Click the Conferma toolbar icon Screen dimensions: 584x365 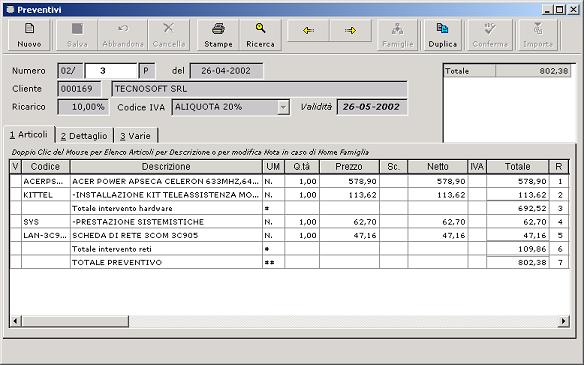490,35
